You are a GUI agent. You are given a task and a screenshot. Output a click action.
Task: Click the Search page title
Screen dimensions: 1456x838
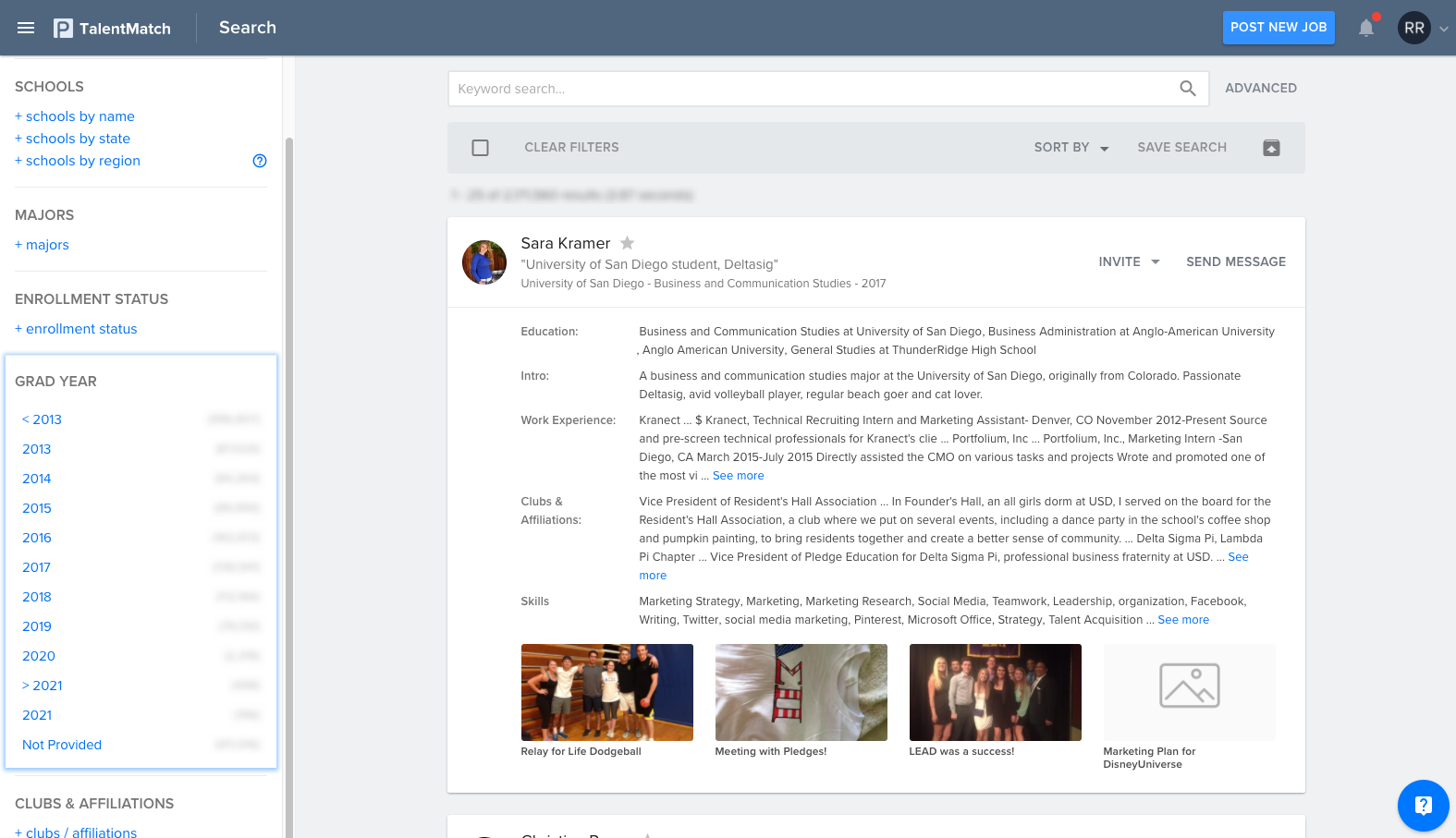tap(248, 28)
